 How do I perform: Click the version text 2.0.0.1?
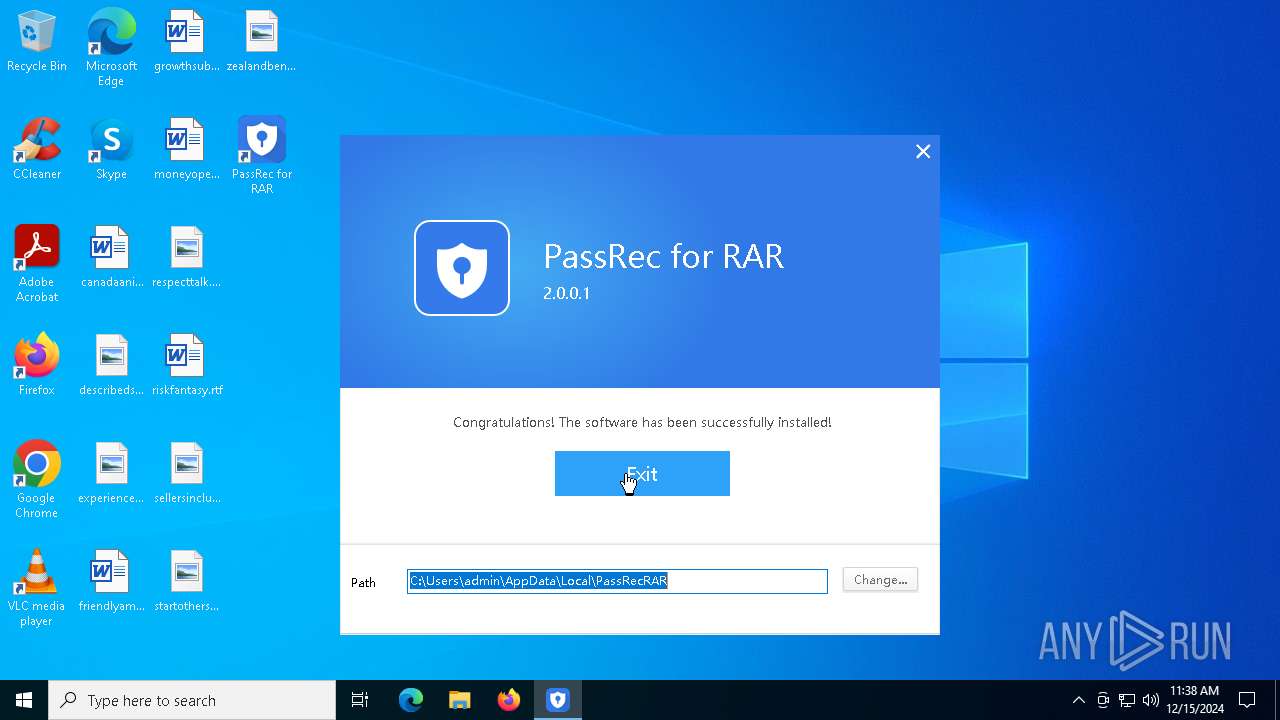(566, 294)
